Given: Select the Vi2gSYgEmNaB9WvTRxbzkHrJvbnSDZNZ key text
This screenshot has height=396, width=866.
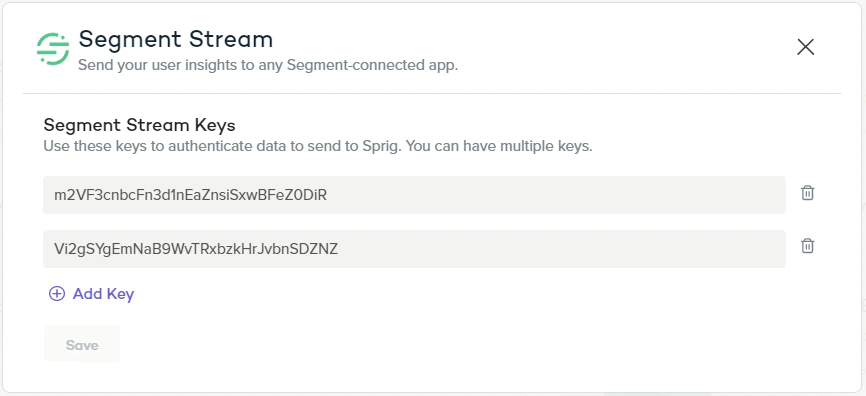Looking at the screenshot, I should click(x=196, y=249).
